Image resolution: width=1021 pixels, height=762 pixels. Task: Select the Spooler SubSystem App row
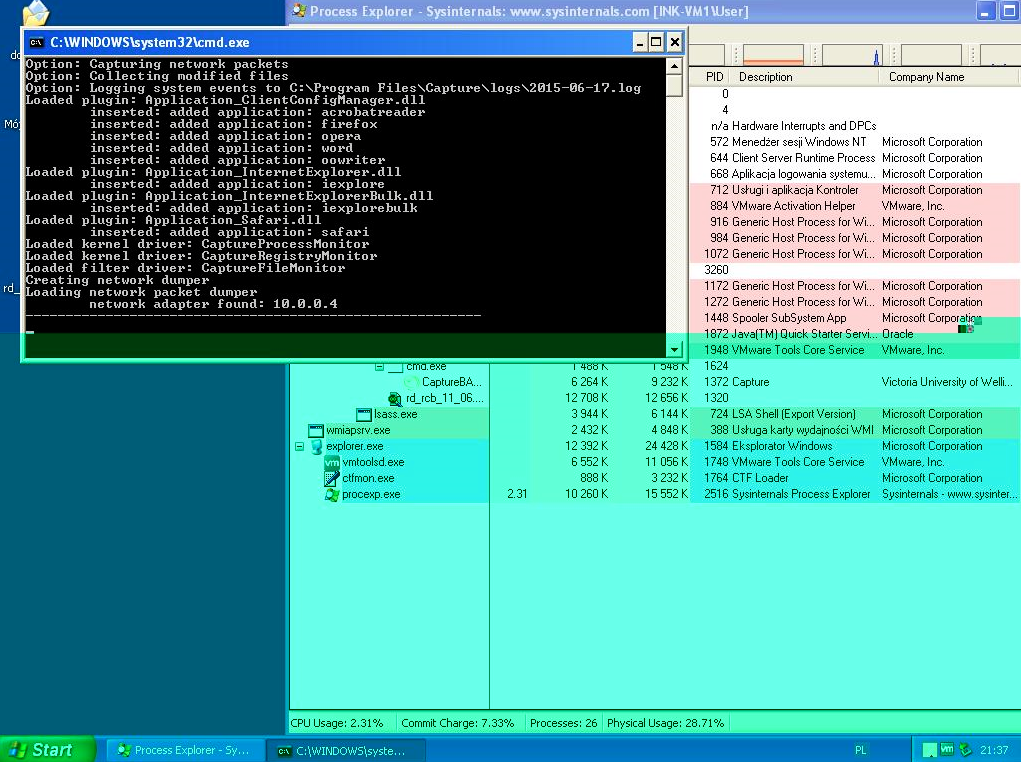coord(855,318)
